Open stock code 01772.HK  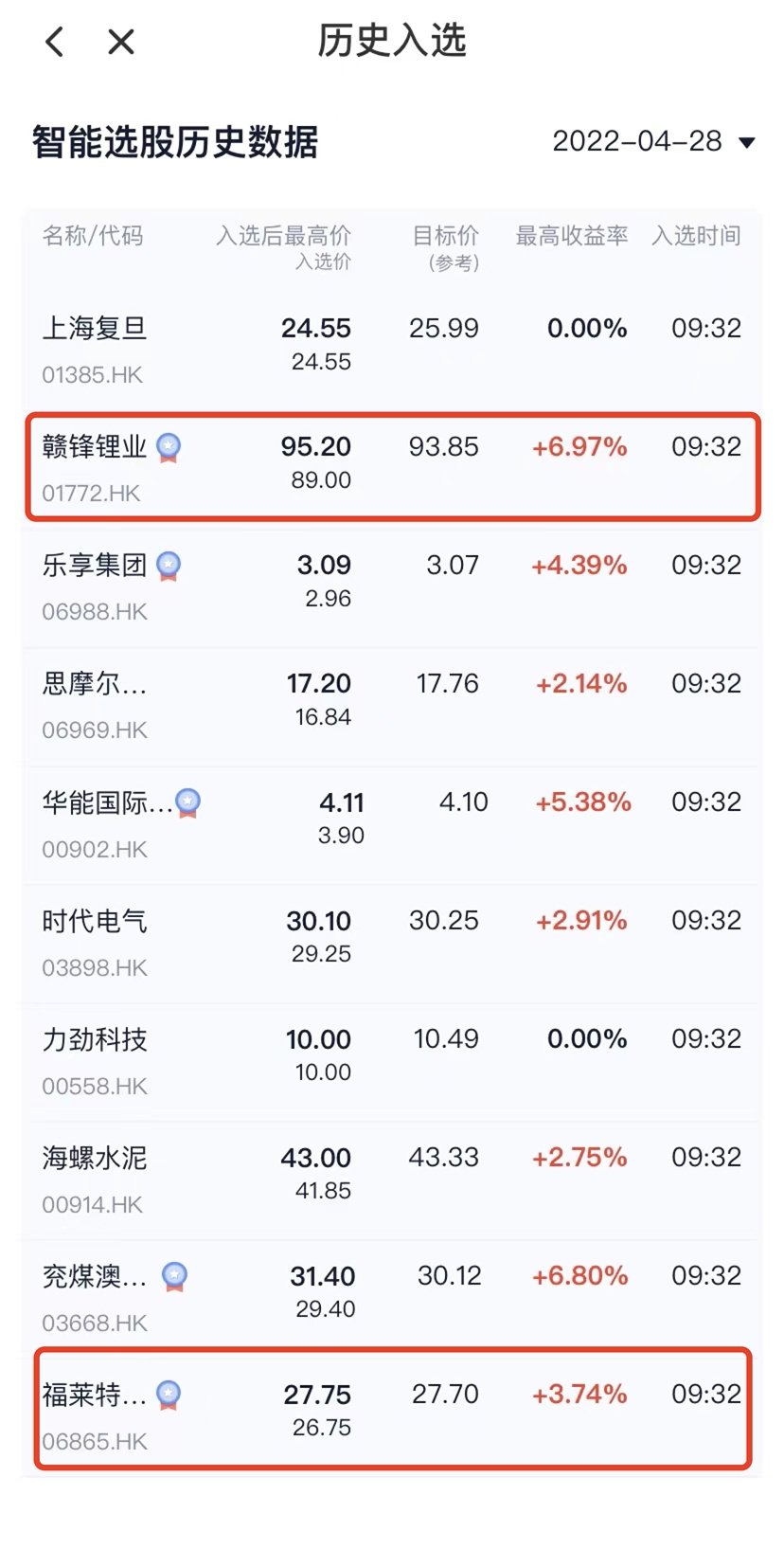coord(91,493)
